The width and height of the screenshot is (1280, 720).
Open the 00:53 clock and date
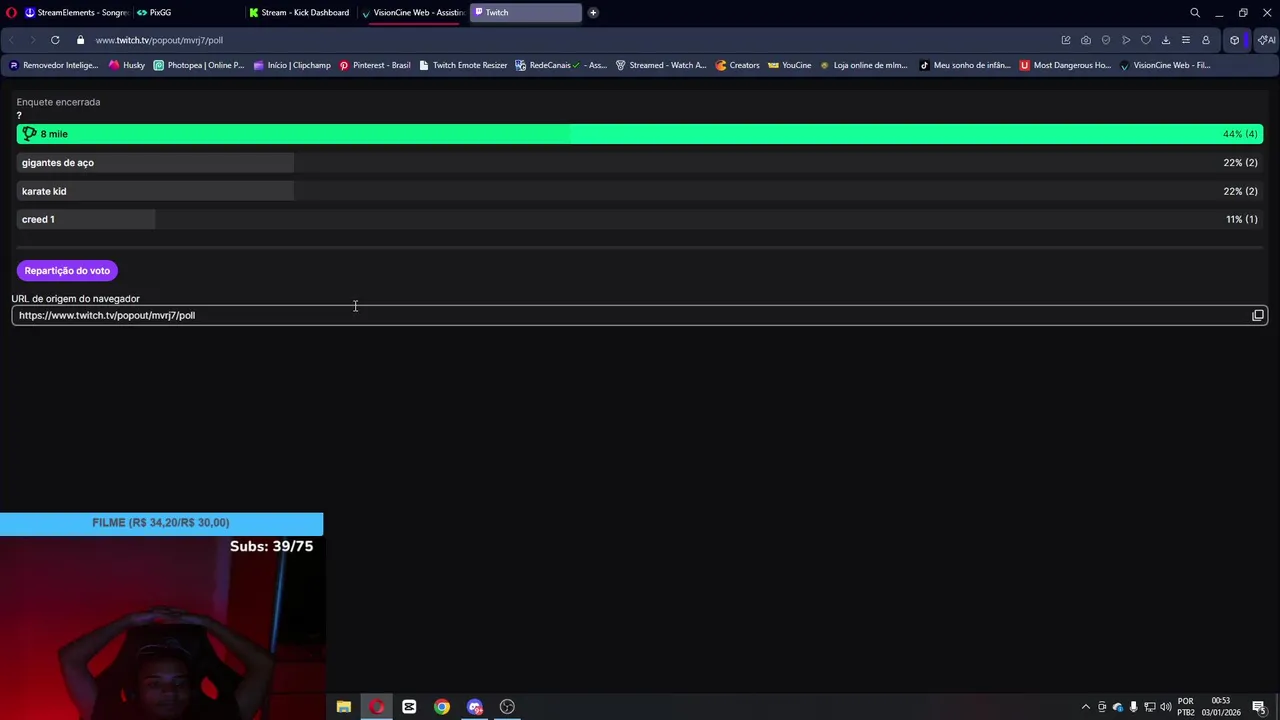click(1221, 707)
